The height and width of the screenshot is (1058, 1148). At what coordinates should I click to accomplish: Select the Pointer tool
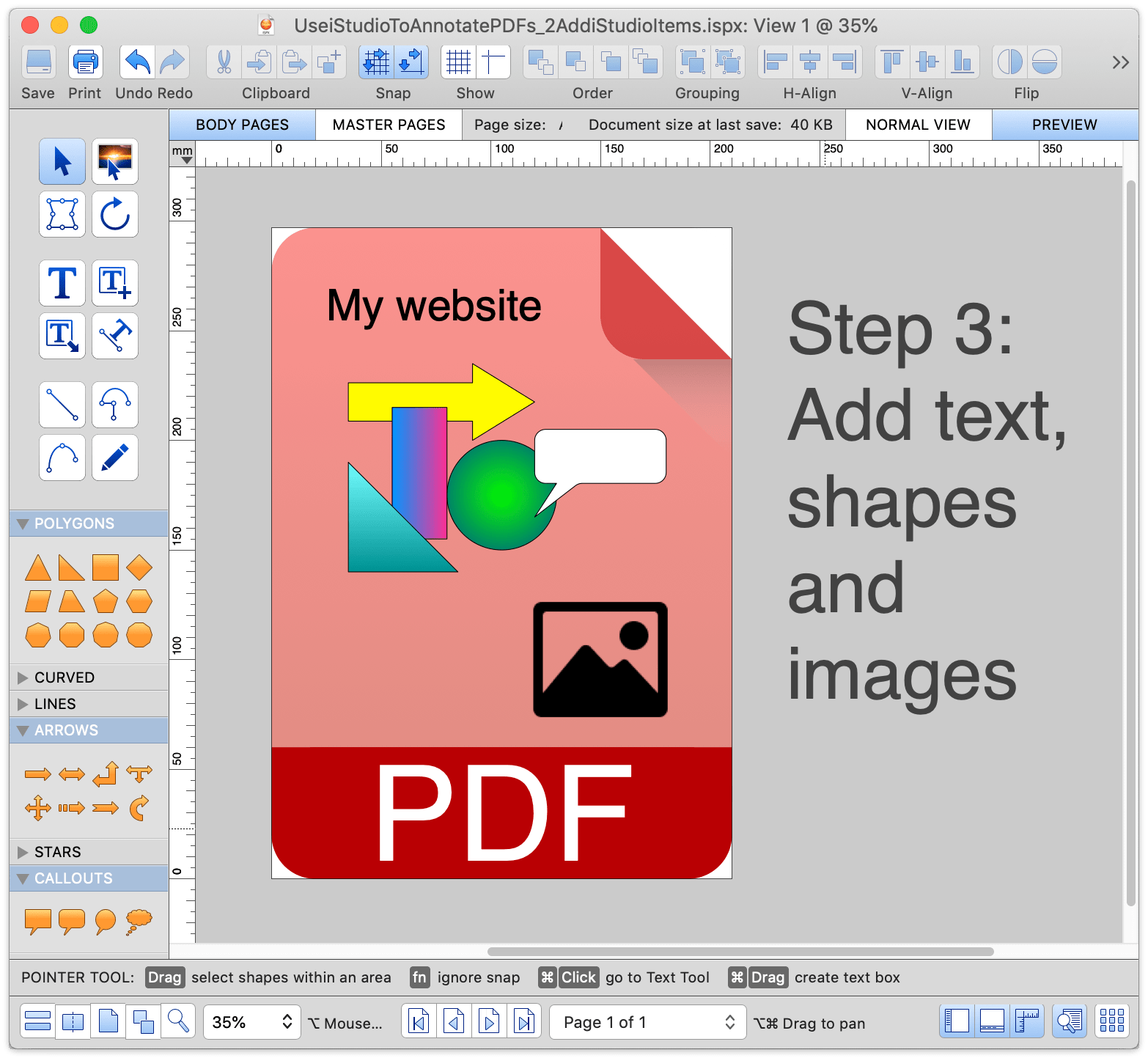pyautogui.click(x=62, y=161)
